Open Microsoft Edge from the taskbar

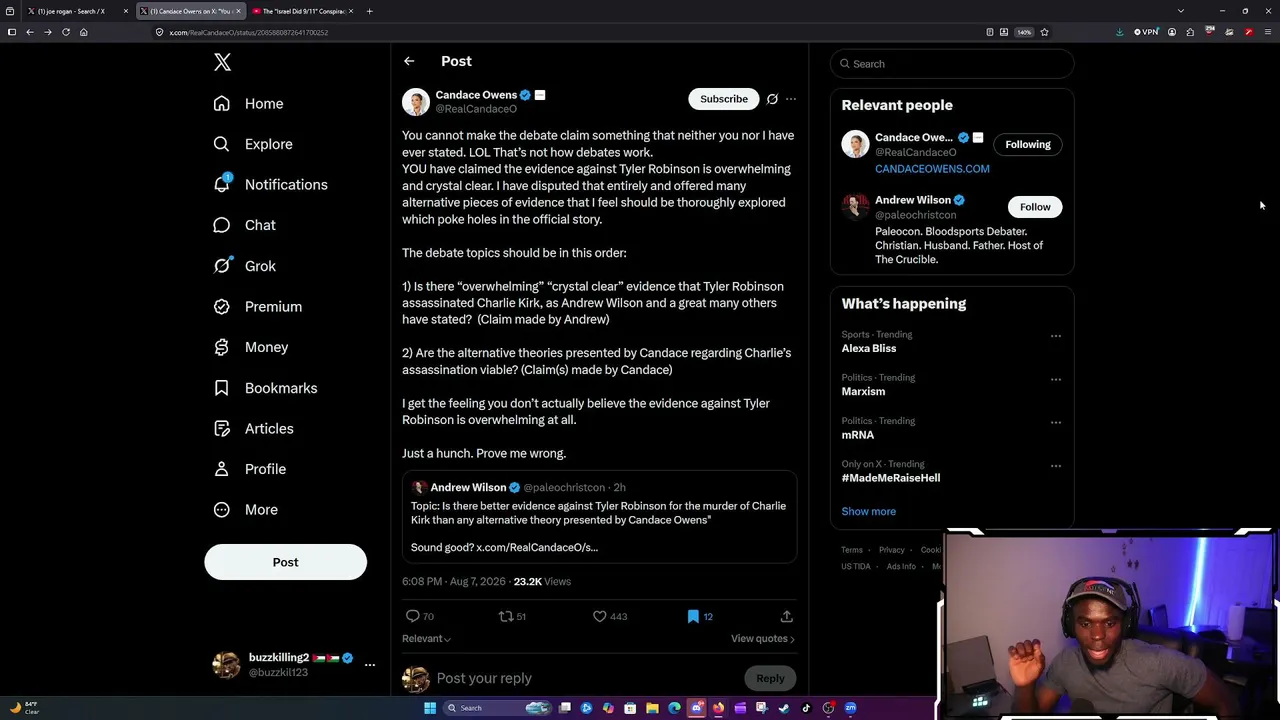click(674, 708)
